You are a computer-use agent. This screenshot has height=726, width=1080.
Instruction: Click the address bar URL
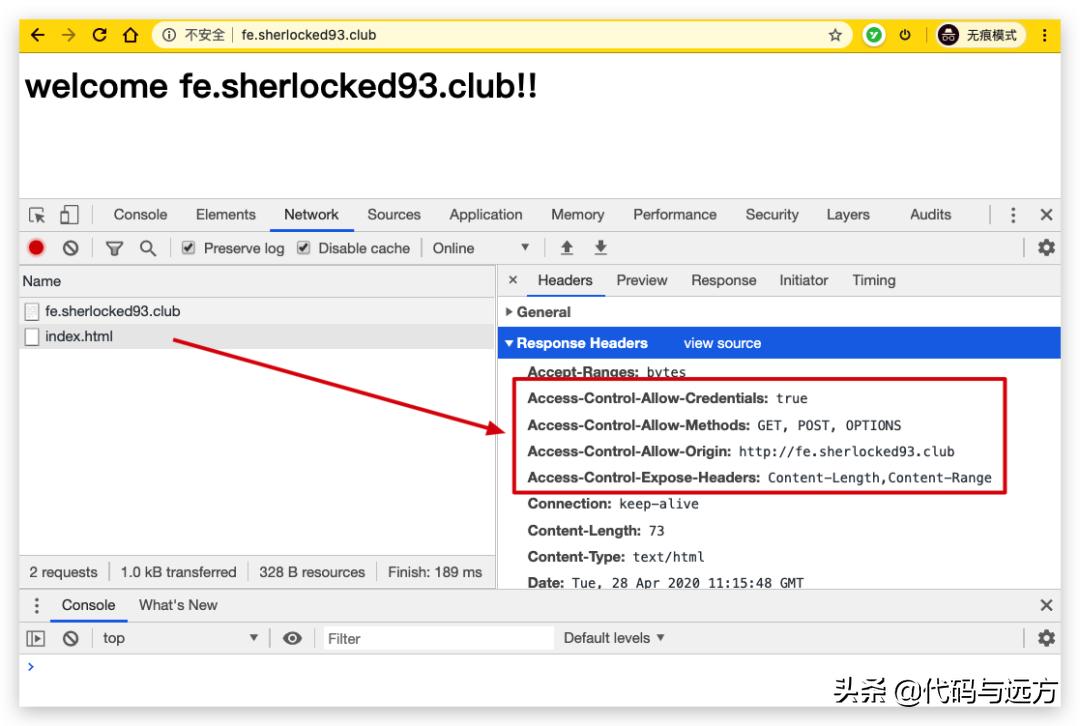309,35
